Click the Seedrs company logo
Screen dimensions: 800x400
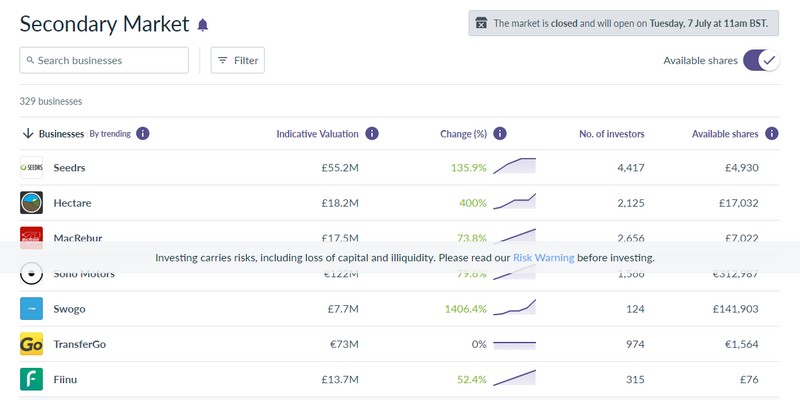click(31, 168)
